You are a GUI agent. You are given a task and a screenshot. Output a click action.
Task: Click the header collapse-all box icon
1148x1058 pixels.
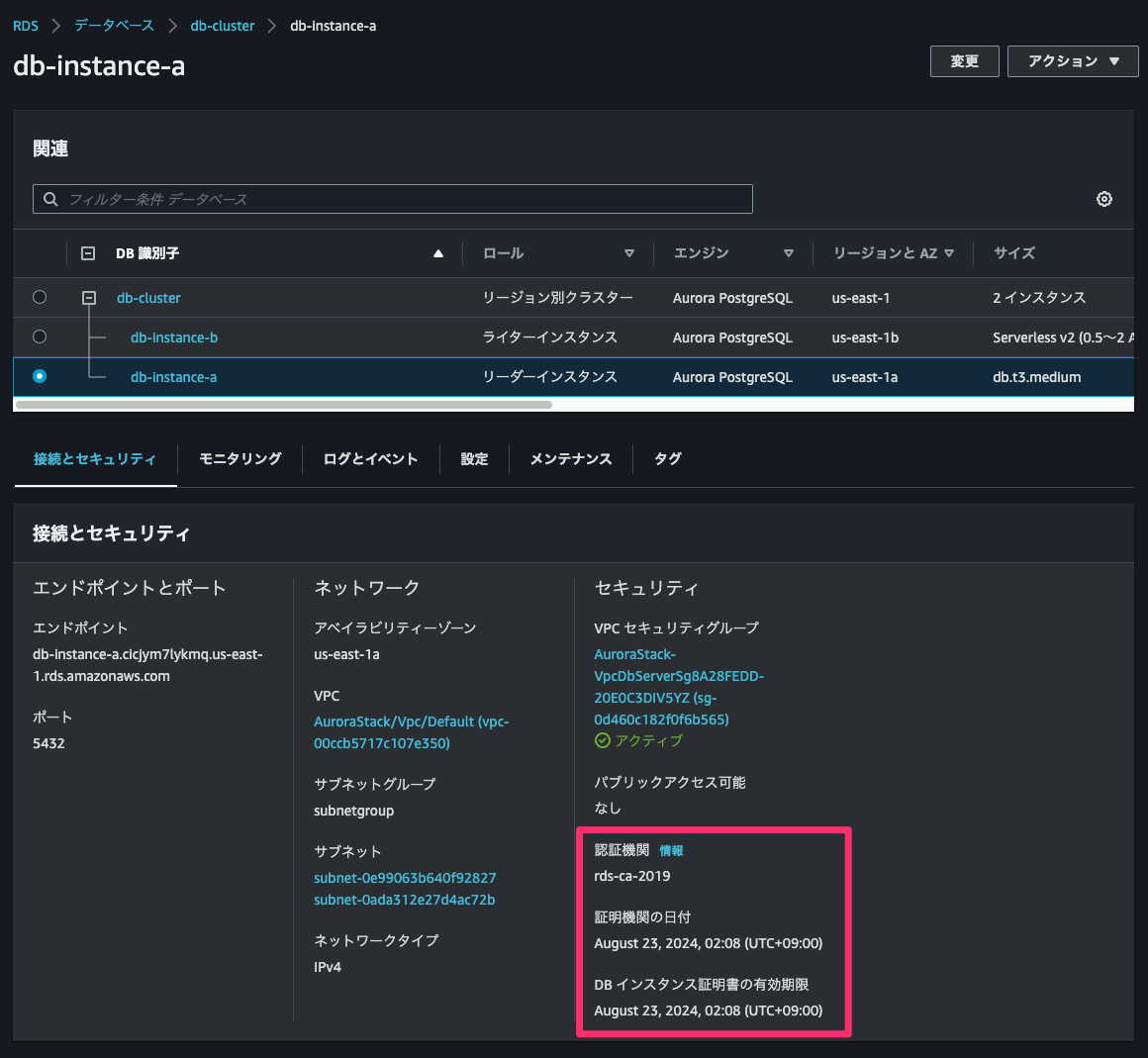[x=88, y=253]
